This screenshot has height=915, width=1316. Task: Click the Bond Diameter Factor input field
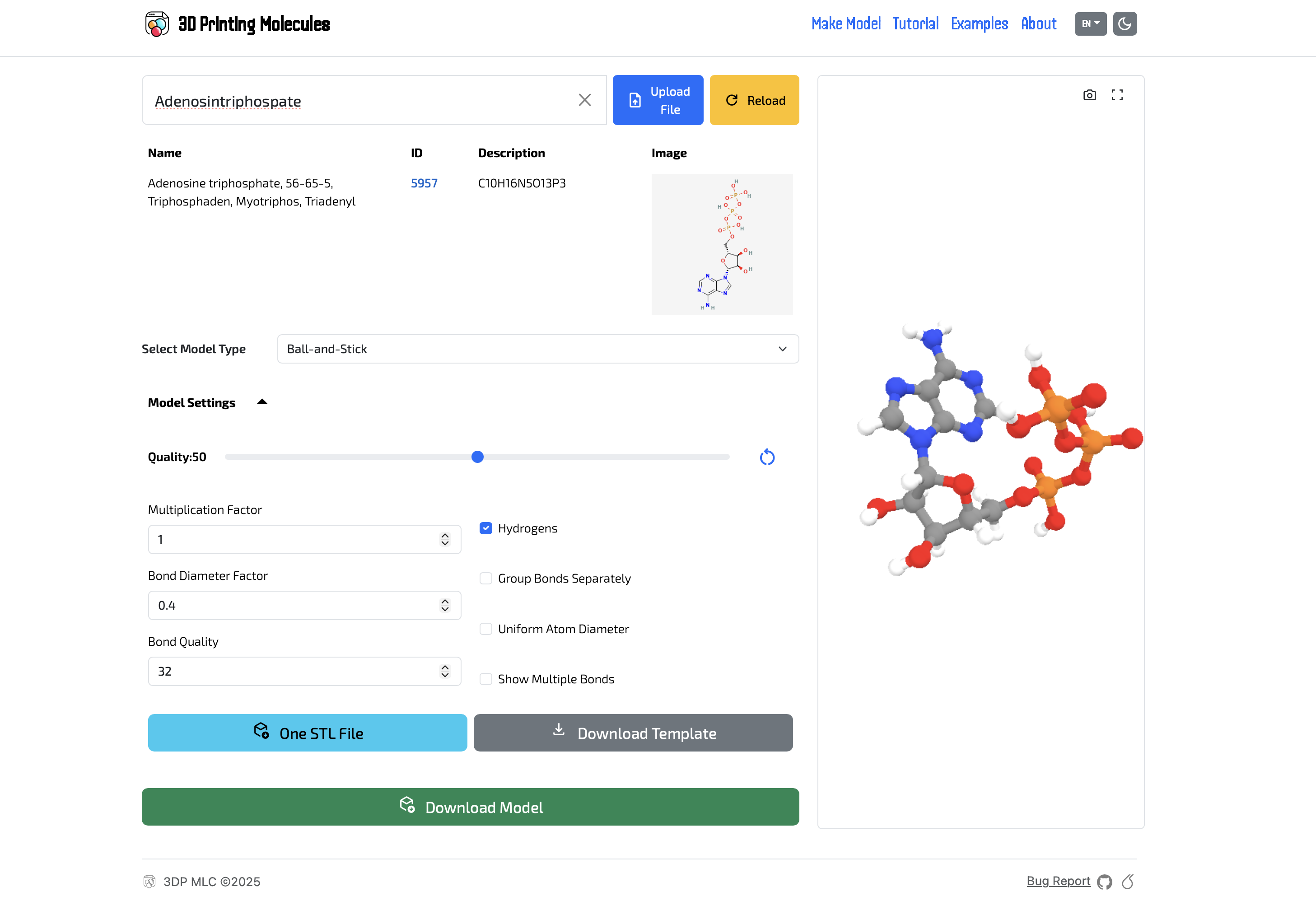pos(304,606)
